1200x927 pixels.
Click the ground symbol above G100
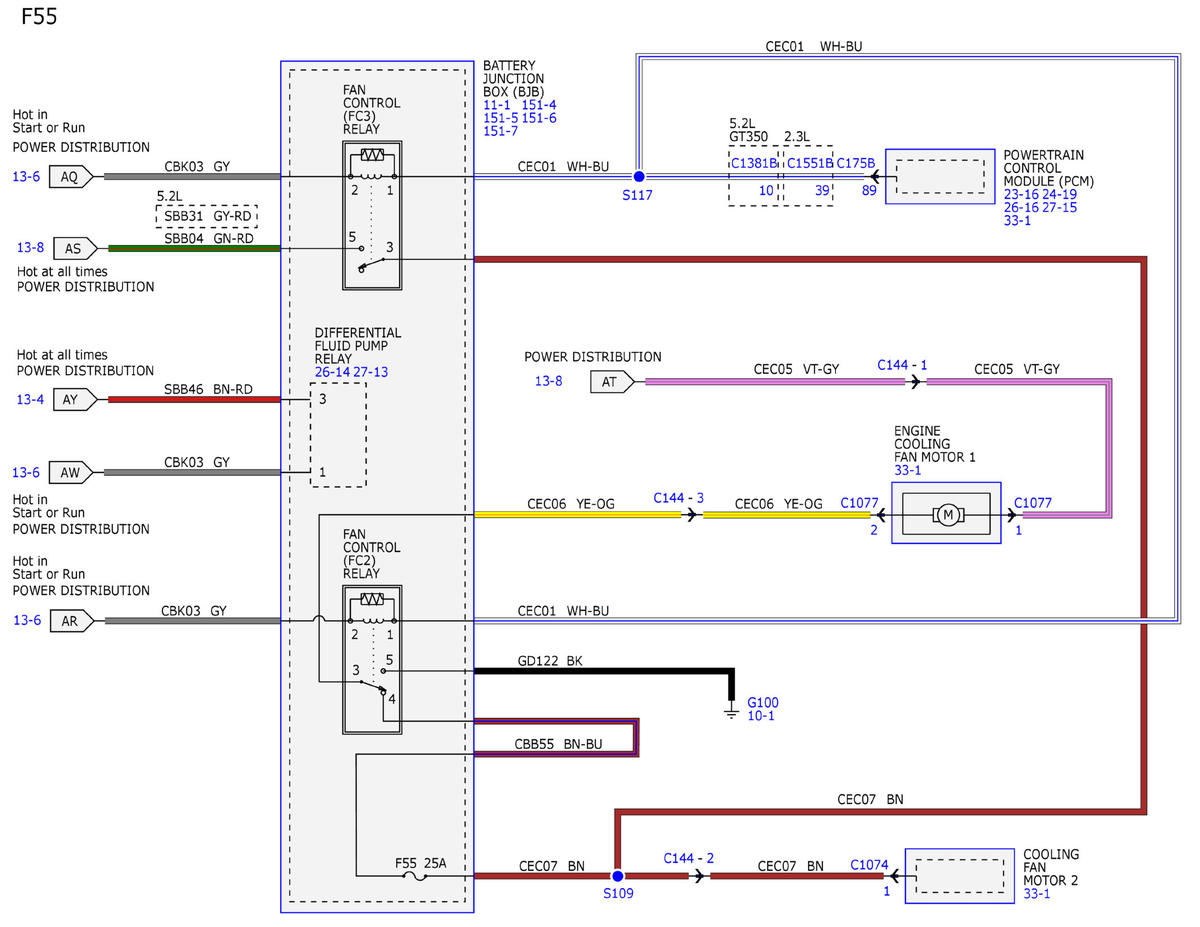(733, 713)
